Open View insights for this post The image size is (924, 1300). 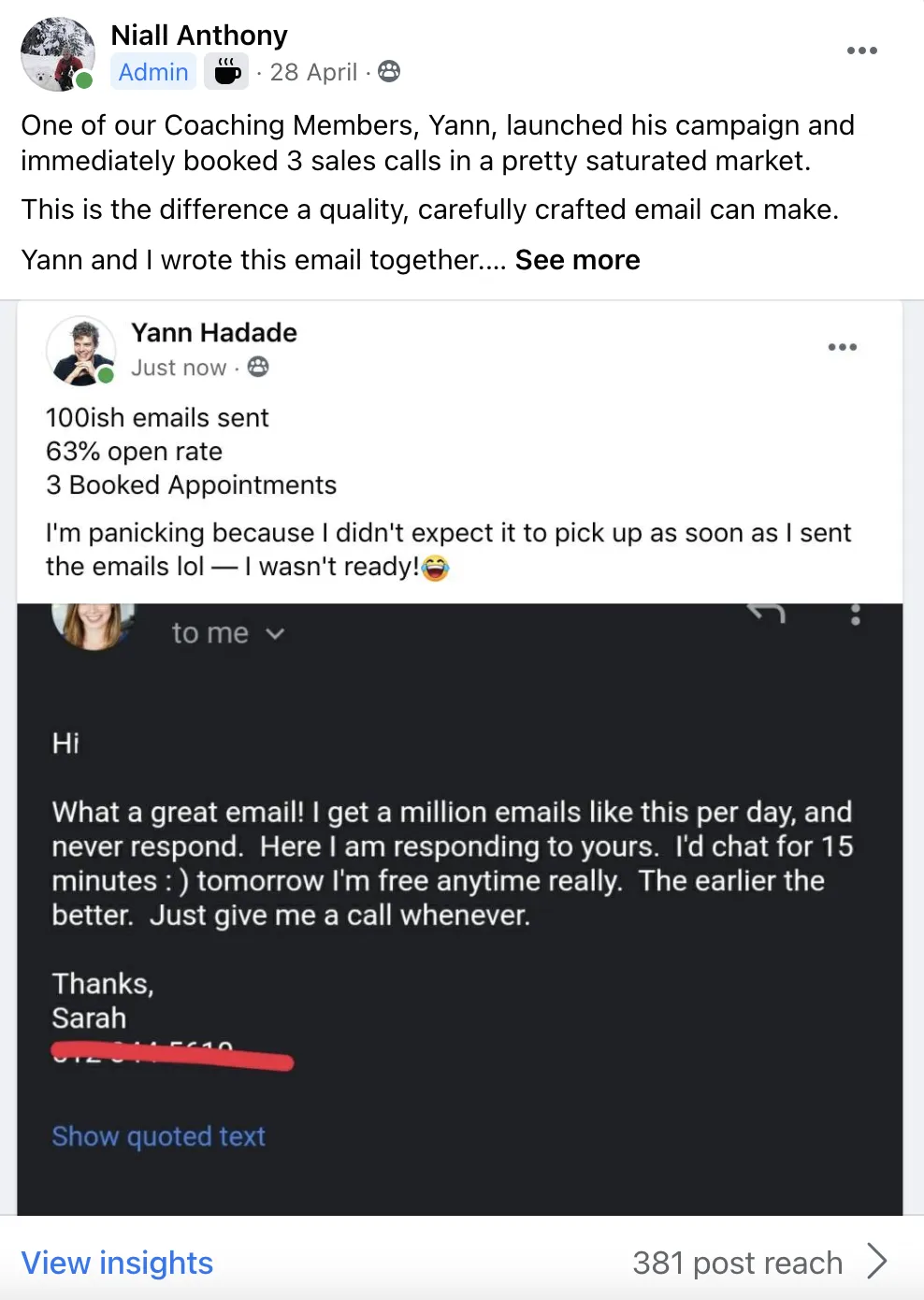117,1263
